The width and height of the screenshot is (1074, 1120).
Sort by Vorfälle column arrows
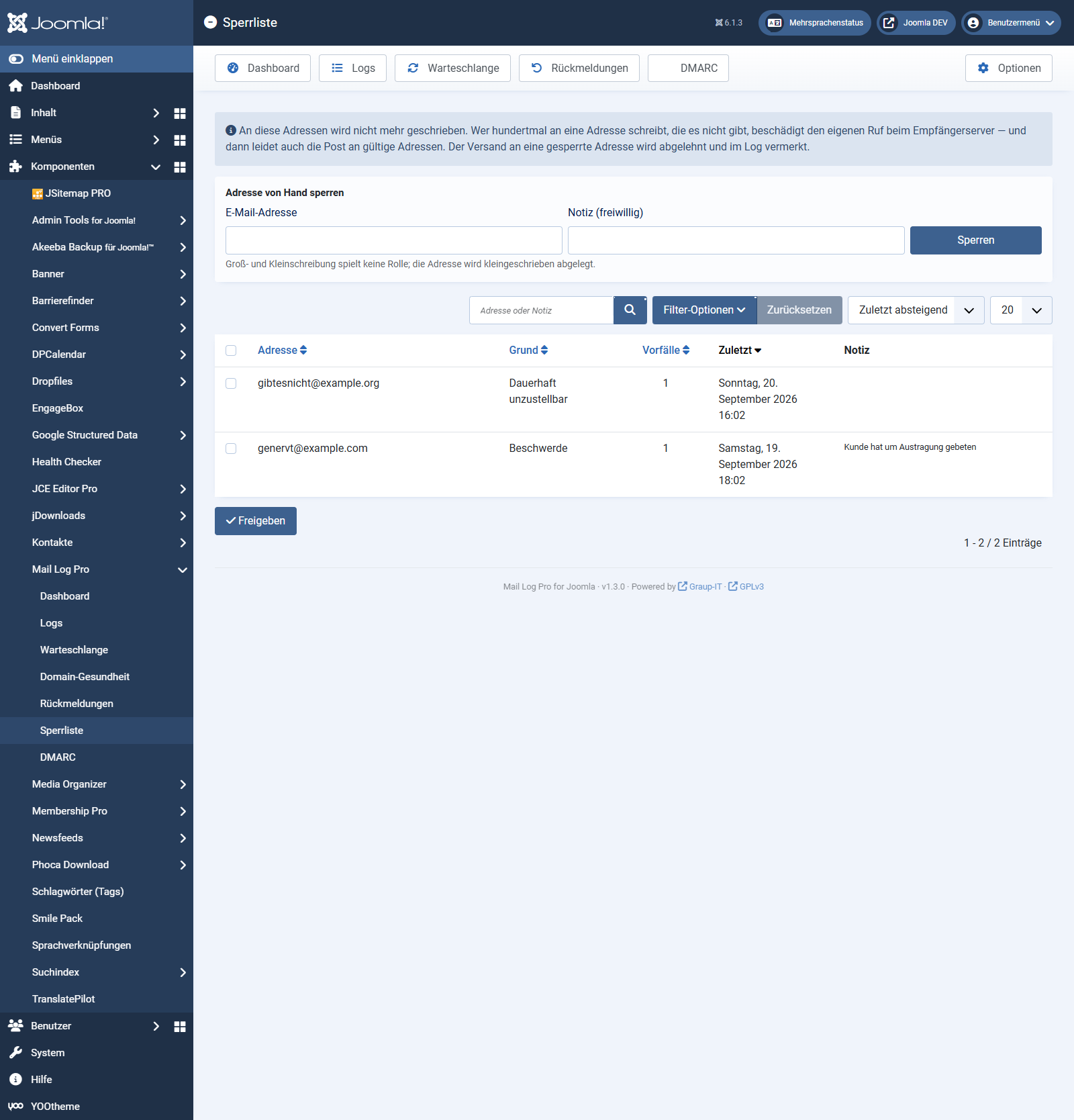(686, 350)
